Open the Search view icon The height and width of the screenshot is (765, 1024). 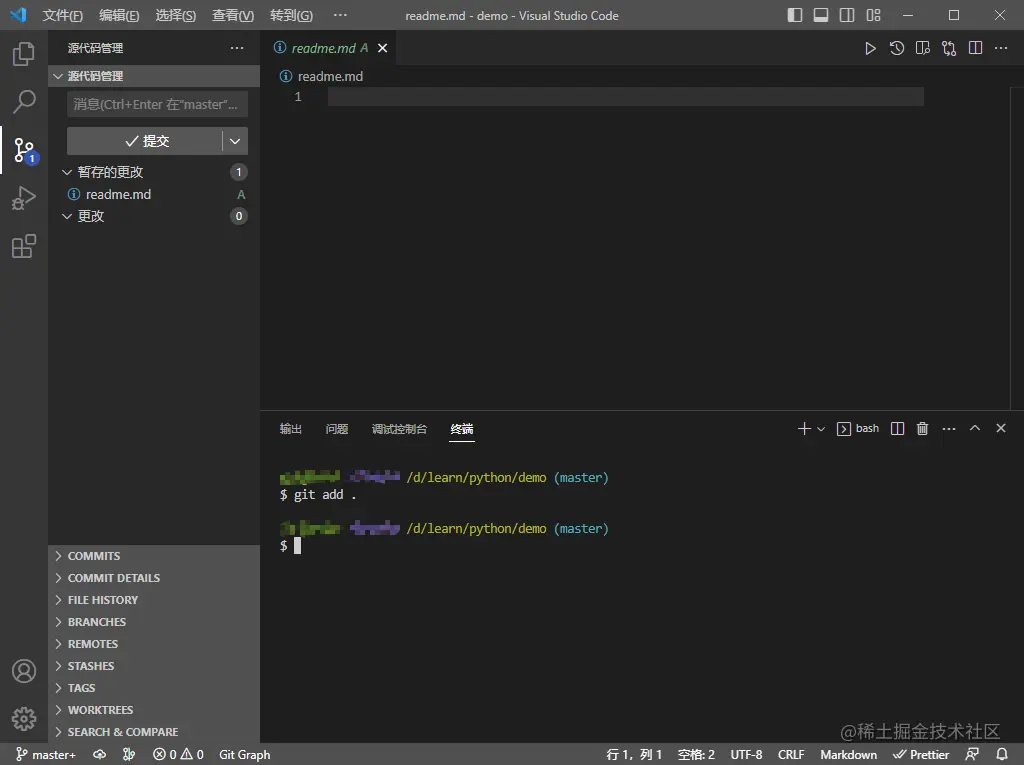click(24, 102)
